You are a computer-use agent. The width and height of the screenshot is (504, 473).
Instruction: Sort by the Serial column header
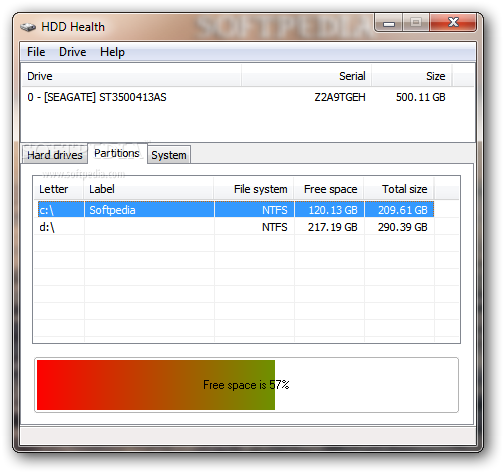pos(306,76)
